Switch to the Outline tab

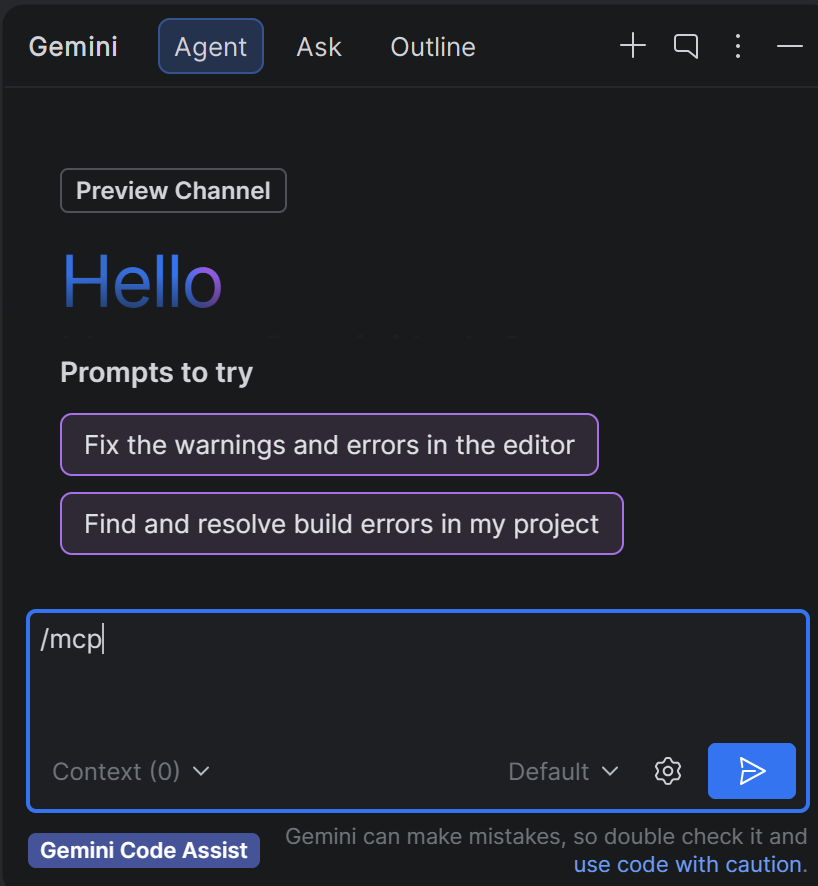(433, 47)
